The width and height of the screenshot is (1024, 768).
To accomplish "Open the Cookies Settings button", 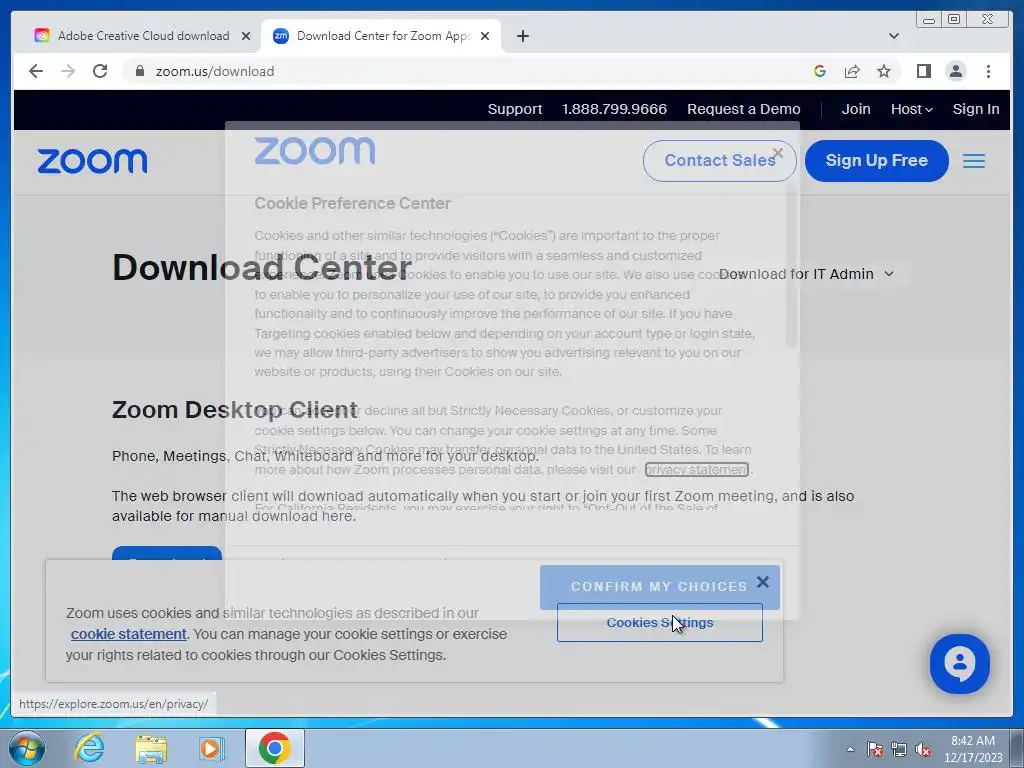I will 660,622.
